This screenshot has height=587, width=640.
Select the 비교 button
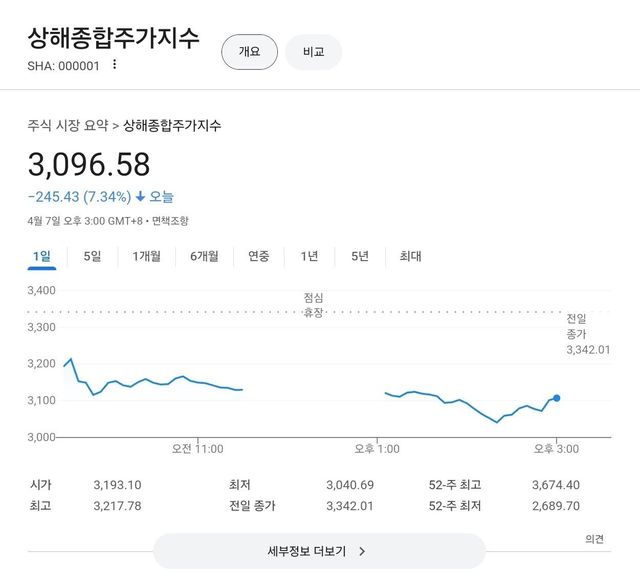coord(313,52)
